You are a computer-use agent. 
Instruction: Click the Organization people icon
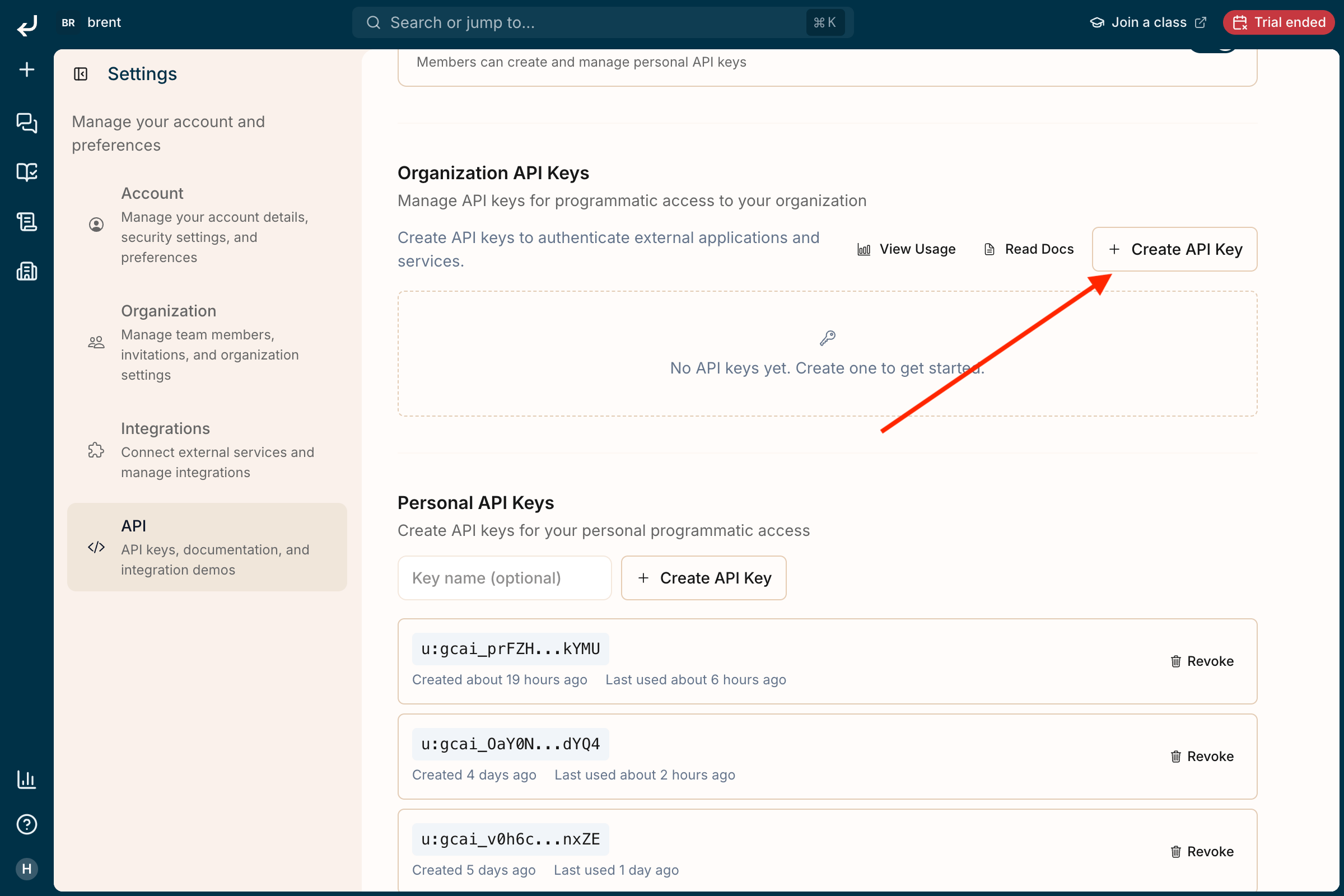(96, 342)
